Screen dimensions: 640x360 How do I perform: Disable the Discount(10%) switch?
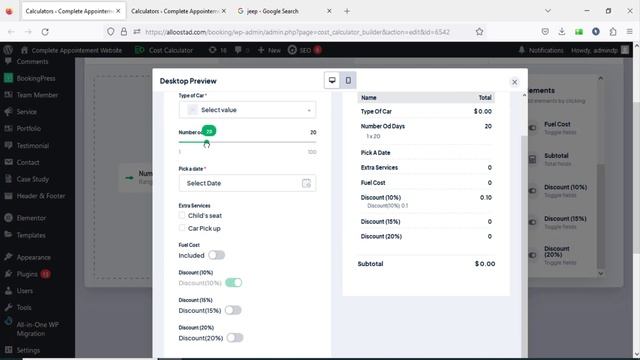pos(234,282)
